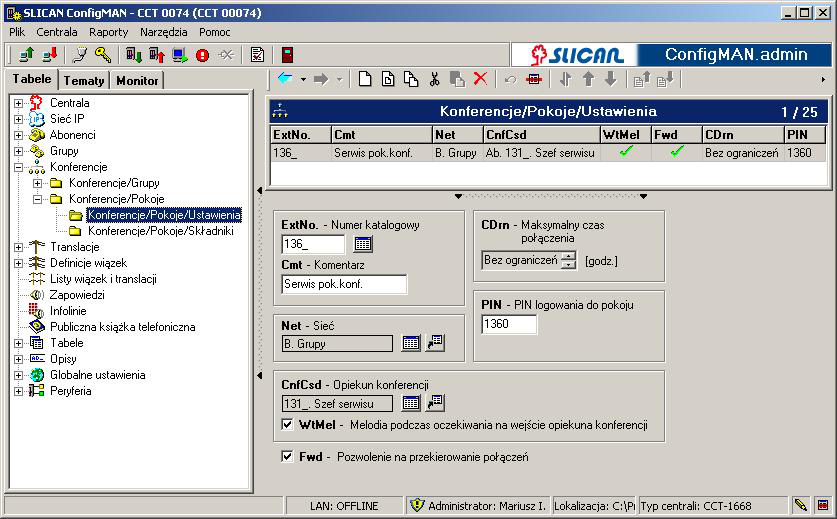Click the monitor with green play arrow icon
The width and height of the screenshot is (837, 519).
[179, 54]
